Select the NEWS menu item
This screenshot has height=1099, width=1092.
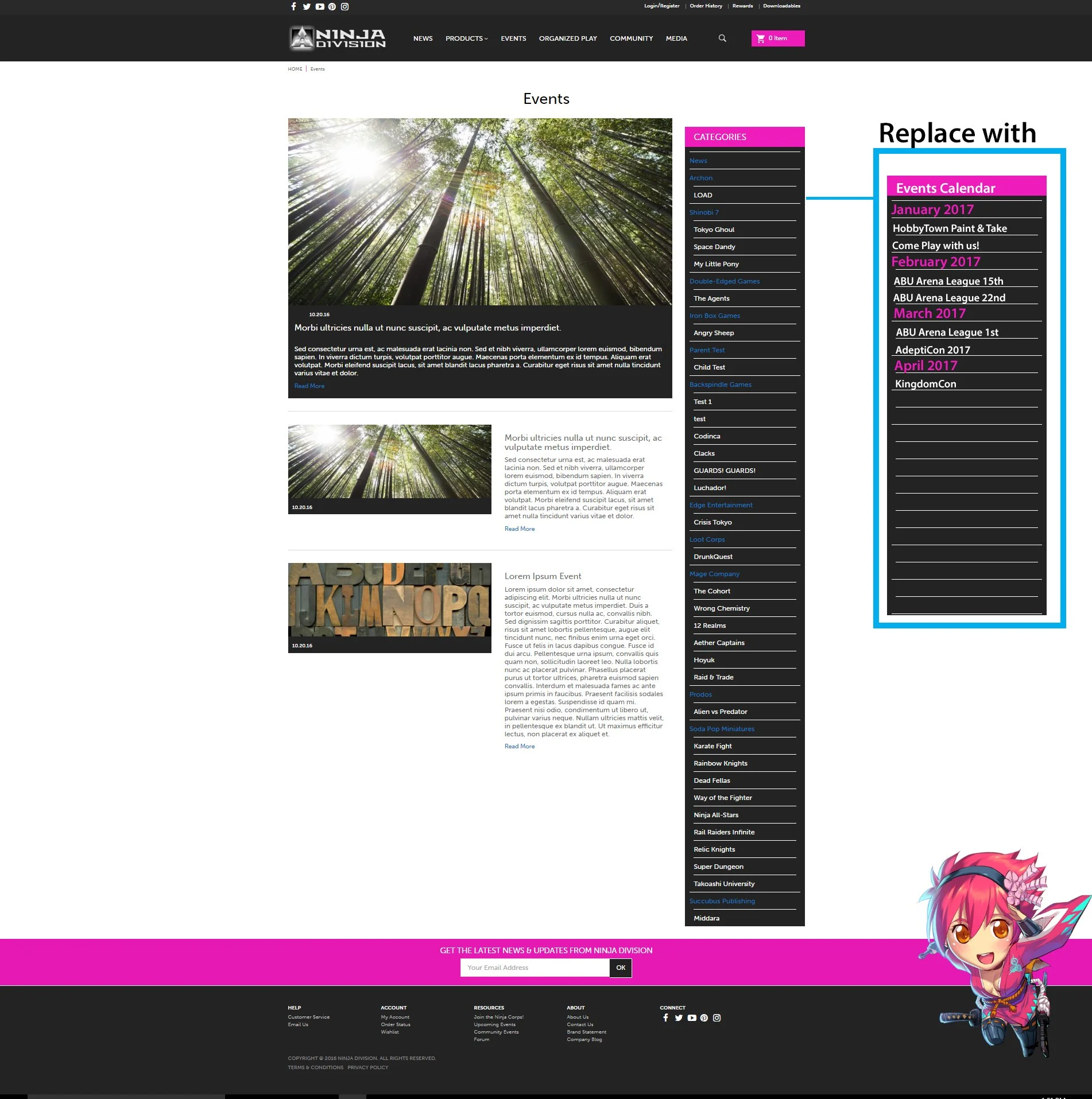[x=423, y=38]
